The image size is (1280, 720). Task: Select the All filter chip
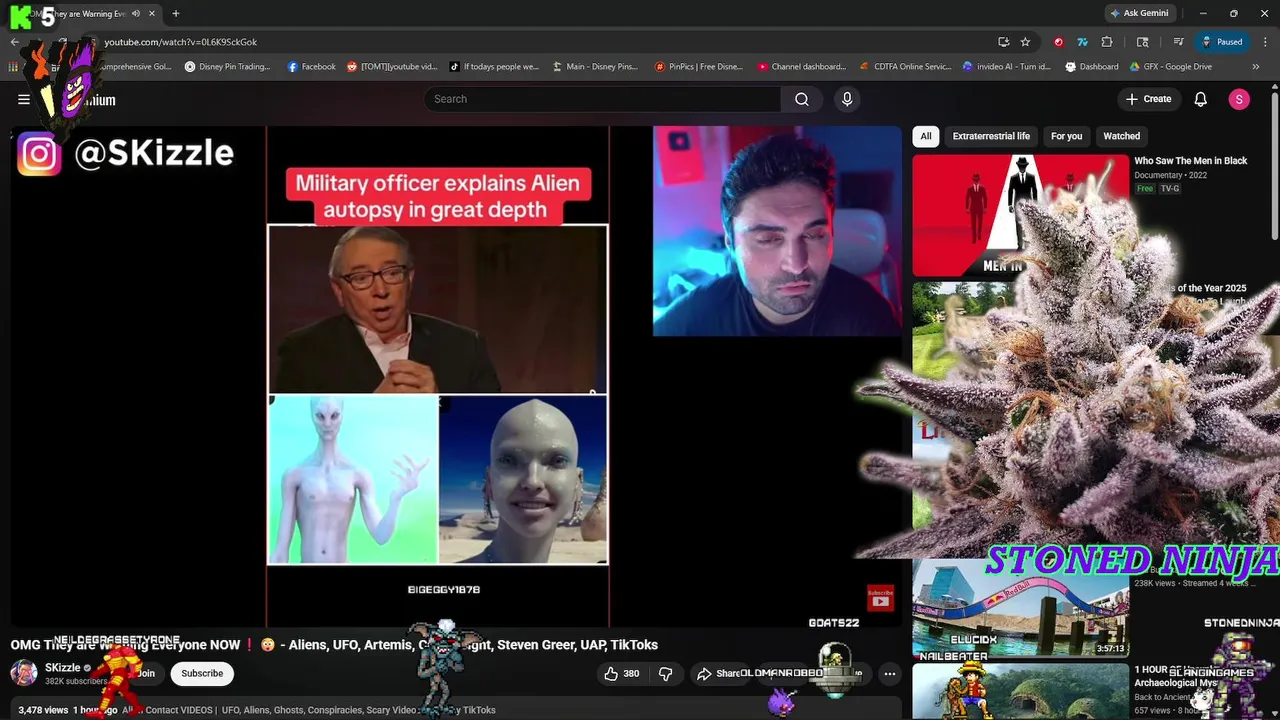pyautogui.click(x=926, y=136)
